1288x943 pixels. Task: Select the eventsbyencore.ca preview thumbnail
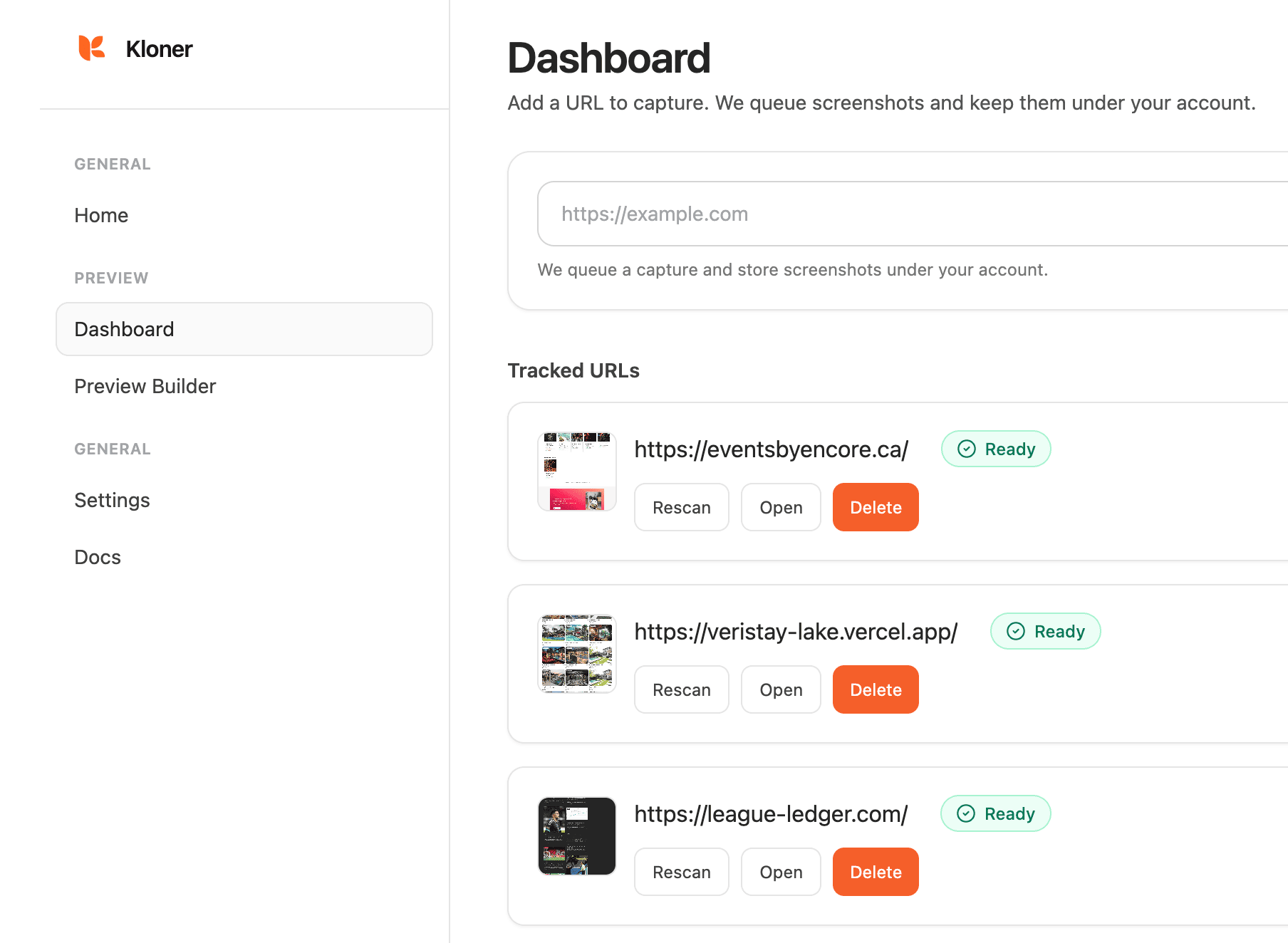[576, 470]
